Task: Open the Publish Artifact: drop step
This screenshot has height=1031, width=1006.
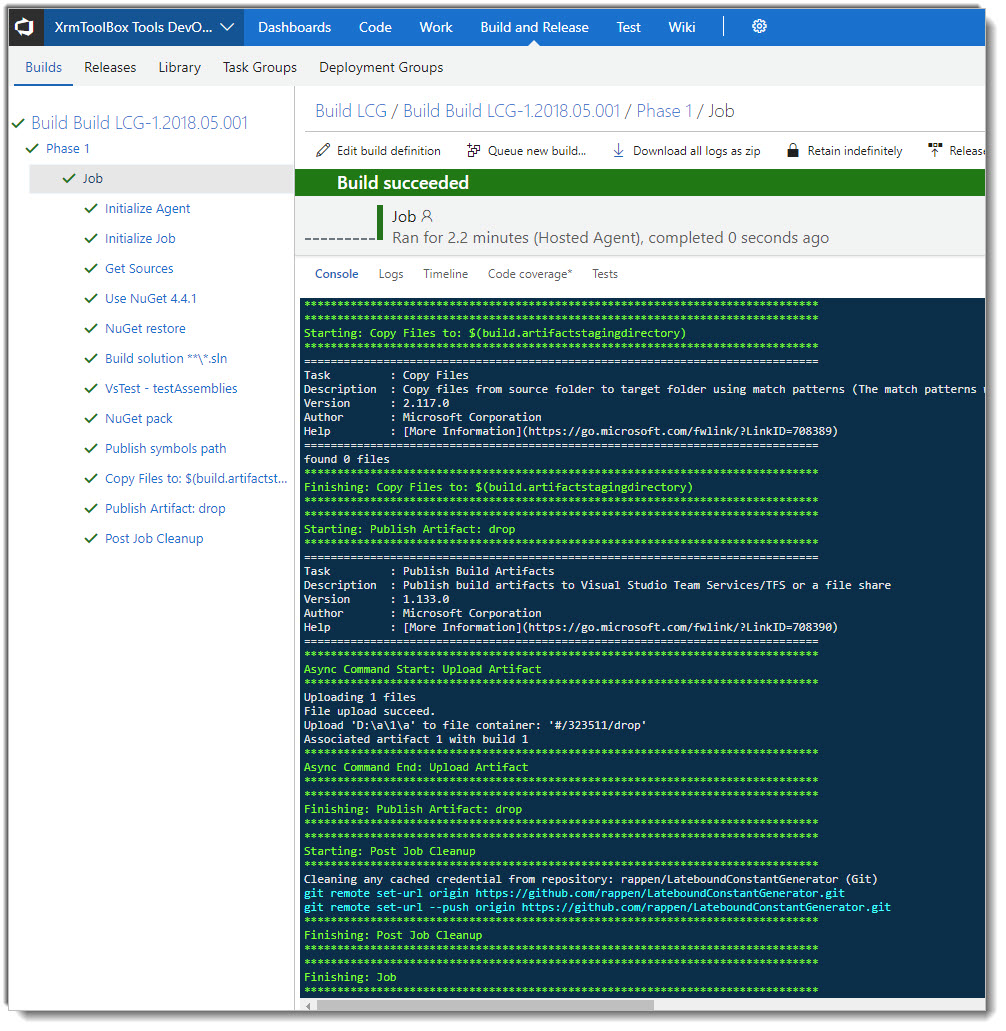Action: (165, 509)
